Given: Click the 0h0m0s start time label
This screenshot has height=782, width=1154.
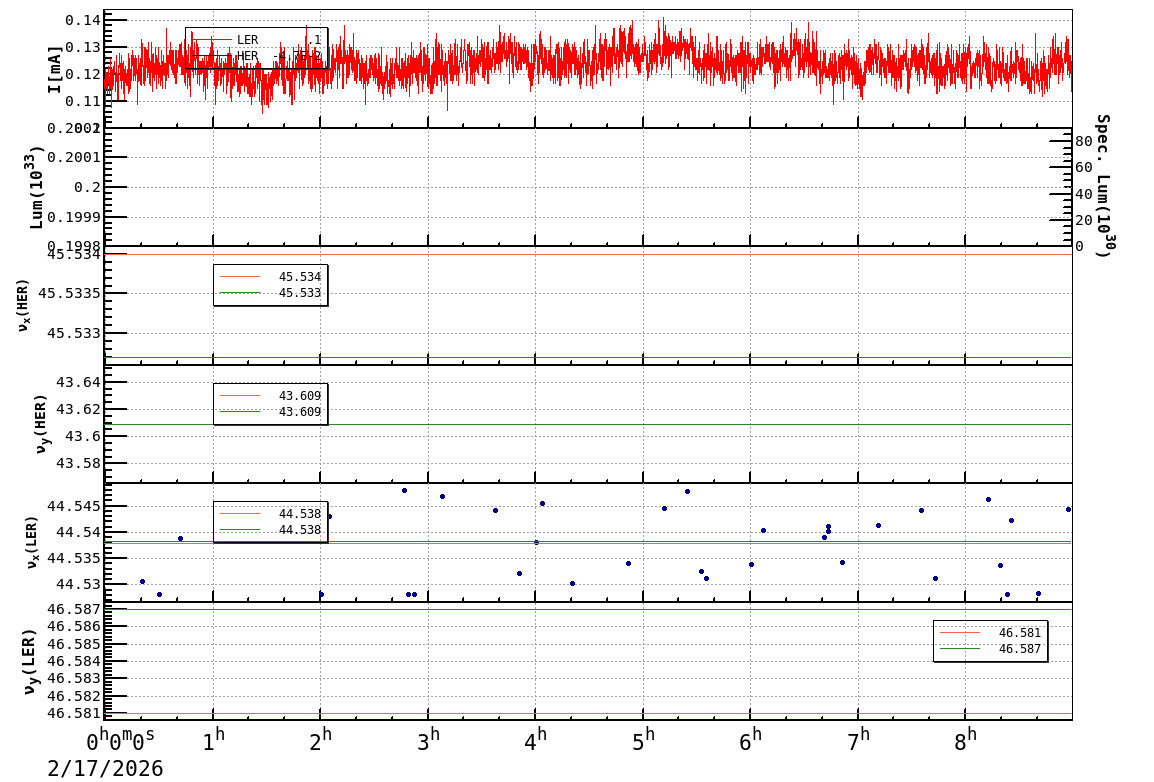Looking at the screenshot, I should tap(120, 741).
